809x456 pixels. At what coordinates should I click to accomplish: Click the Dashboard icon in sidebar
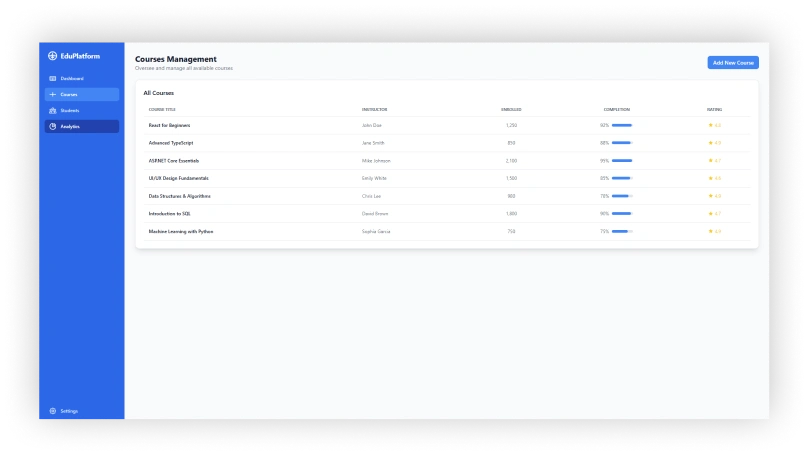click(x=53, y=78)
